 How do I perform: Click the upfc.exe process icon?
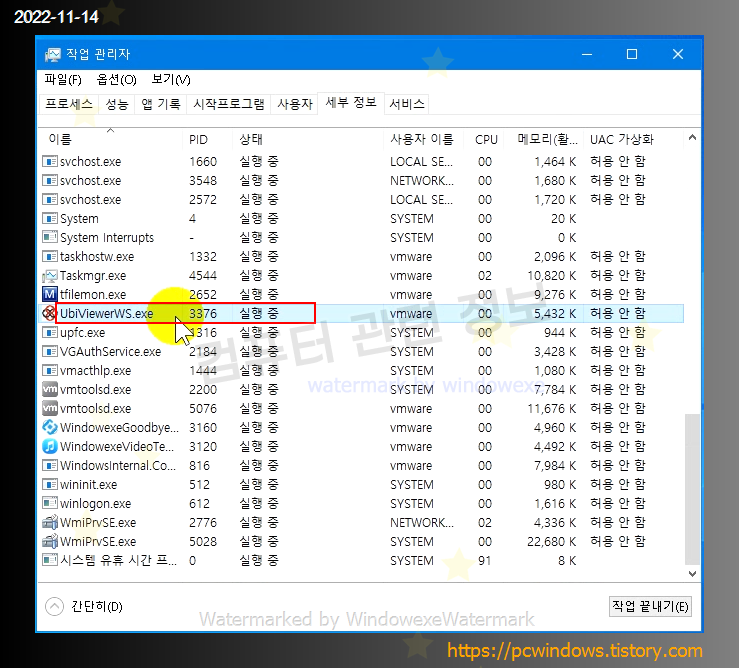click(49, 332)
